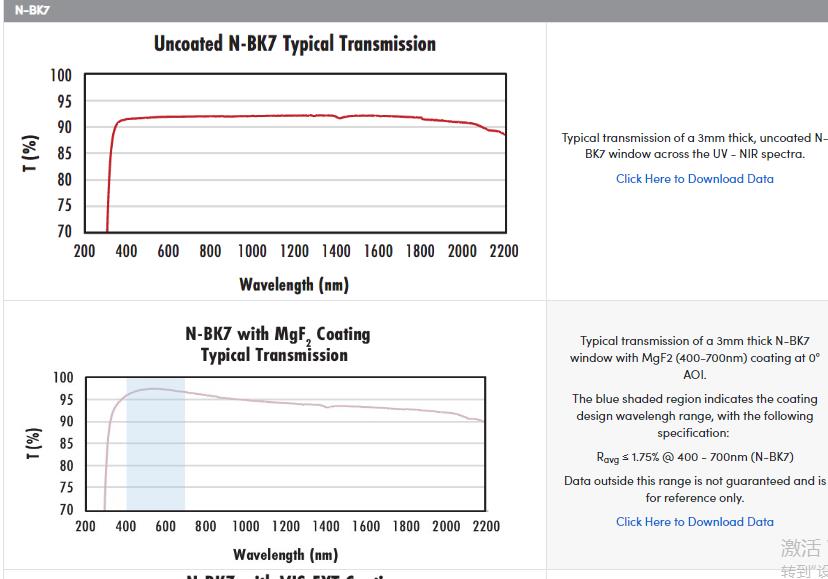Click the Ravg ≤ 1.75% specification text
The height and width of the screenshot is (579, 828).
694,457
